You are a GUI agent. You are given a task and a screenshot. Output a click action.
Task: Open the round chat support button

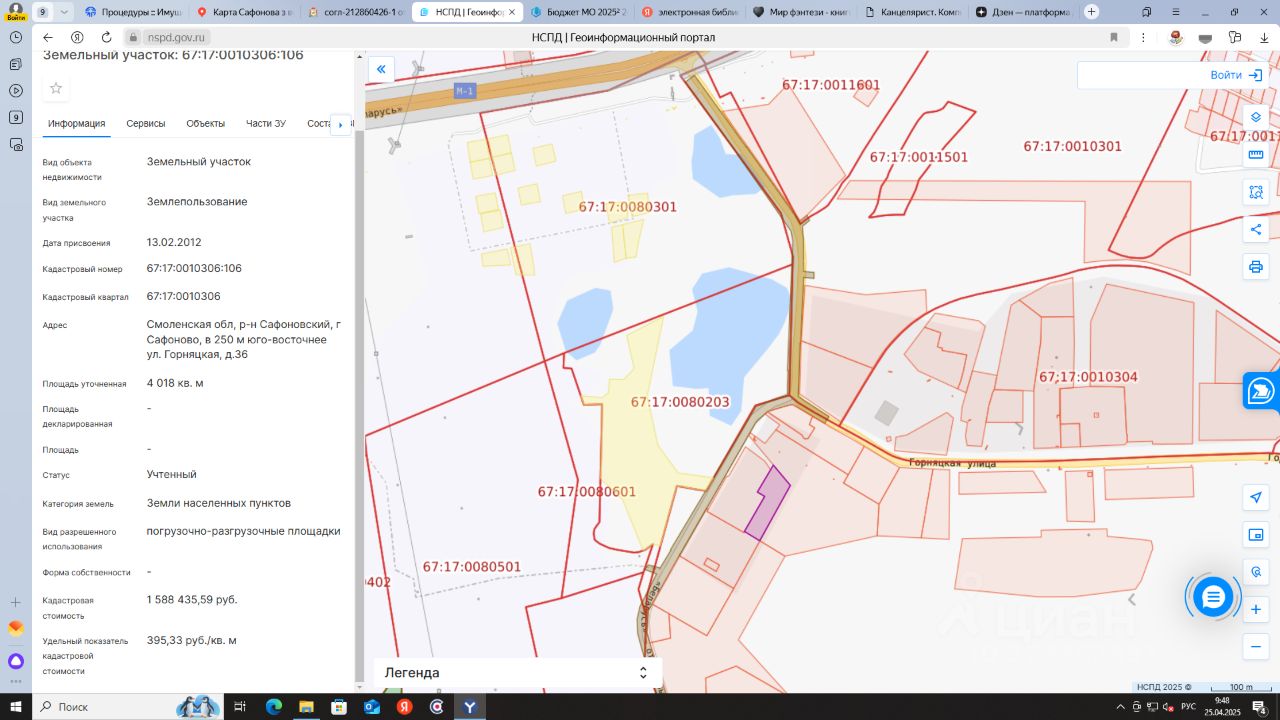(x=1213, y=597)
